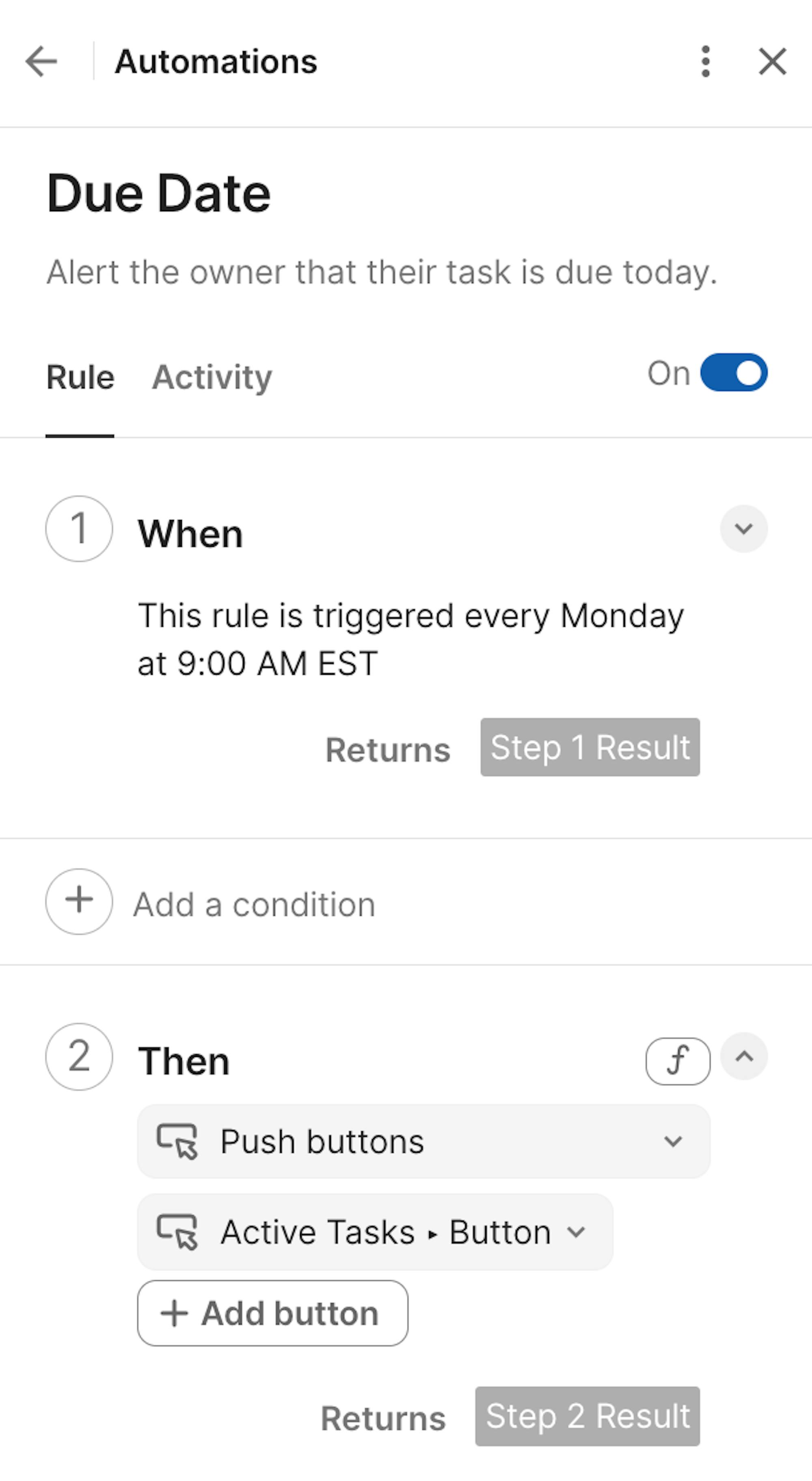Close the Automations panel
This screenshot has height=1481, width=812.
(772, 61)
